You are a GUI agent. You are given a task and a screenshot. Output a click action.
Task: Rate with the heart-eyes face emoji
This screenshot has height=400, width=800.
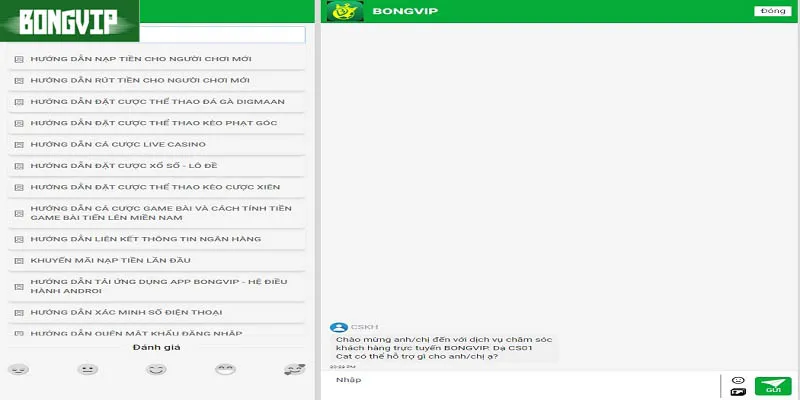(x=294, y=369)
